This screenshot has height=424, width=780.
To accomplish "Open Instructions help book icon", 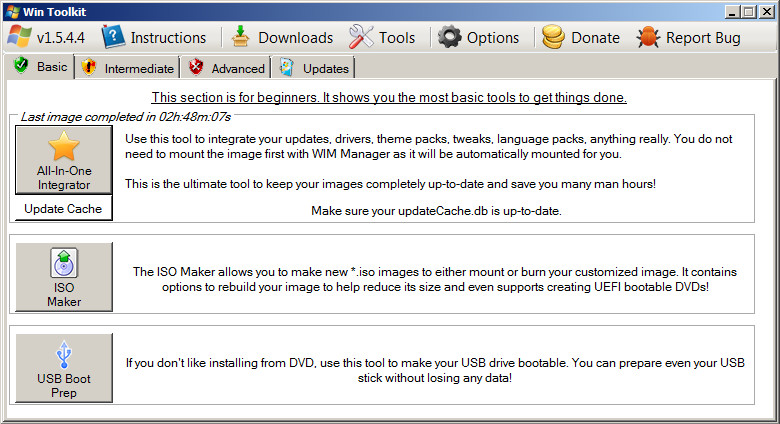I will tap(113, 37).
